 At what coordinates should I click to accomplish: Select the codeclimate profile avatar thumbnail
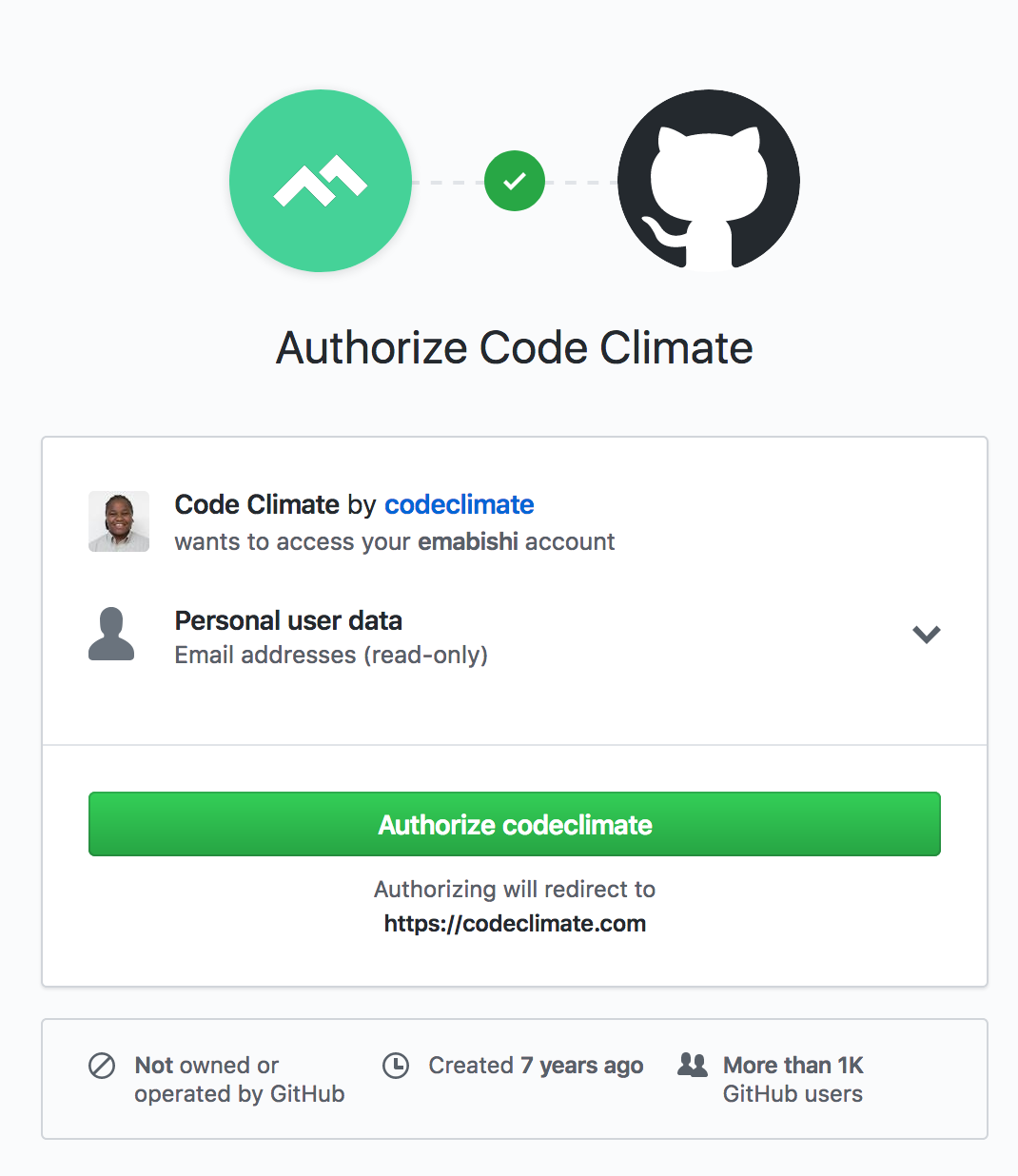point(118,521)
